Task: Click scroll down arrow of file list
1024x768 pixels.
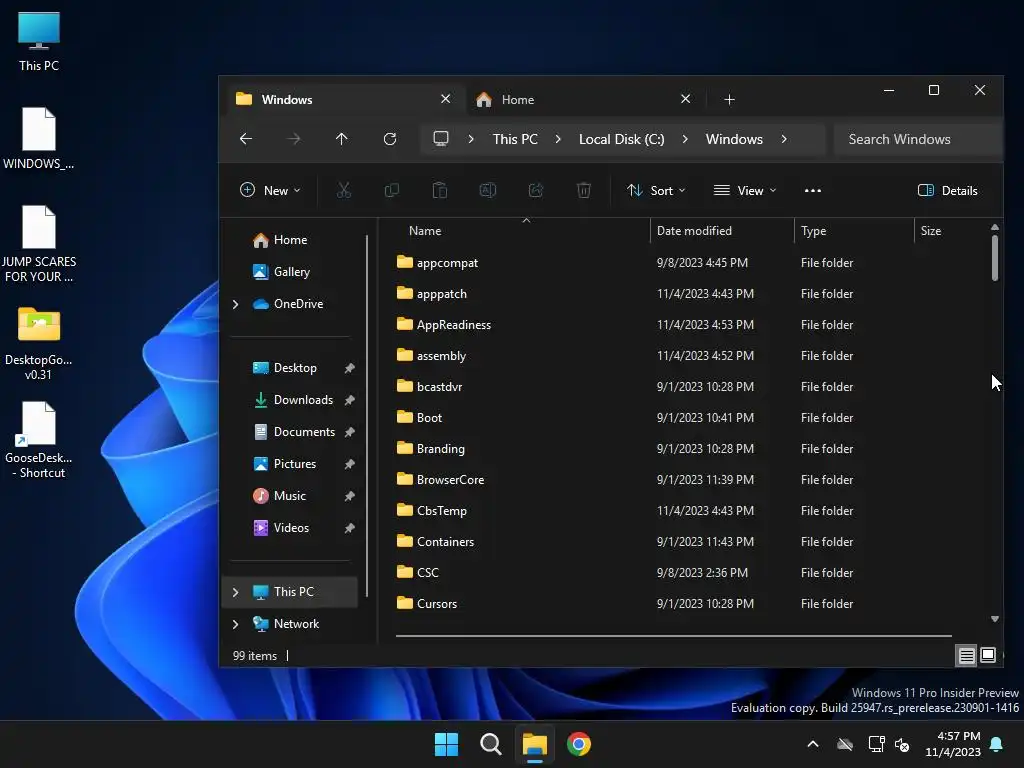Action: (995, 618)
